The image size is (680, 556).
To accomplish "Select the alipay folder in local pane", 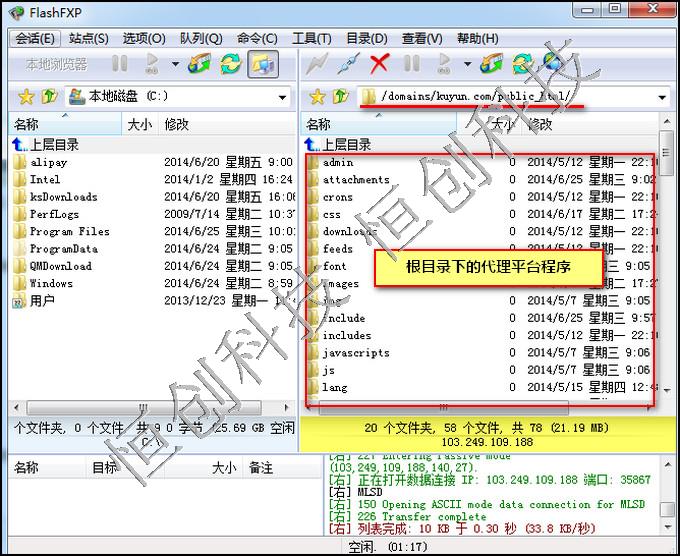I will [48, 162].
